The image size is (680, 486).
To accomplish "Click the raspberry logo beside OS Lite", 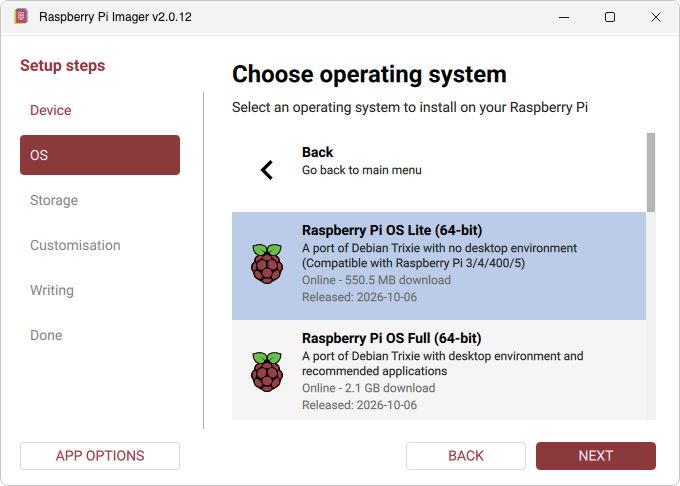I will point(267,264).
